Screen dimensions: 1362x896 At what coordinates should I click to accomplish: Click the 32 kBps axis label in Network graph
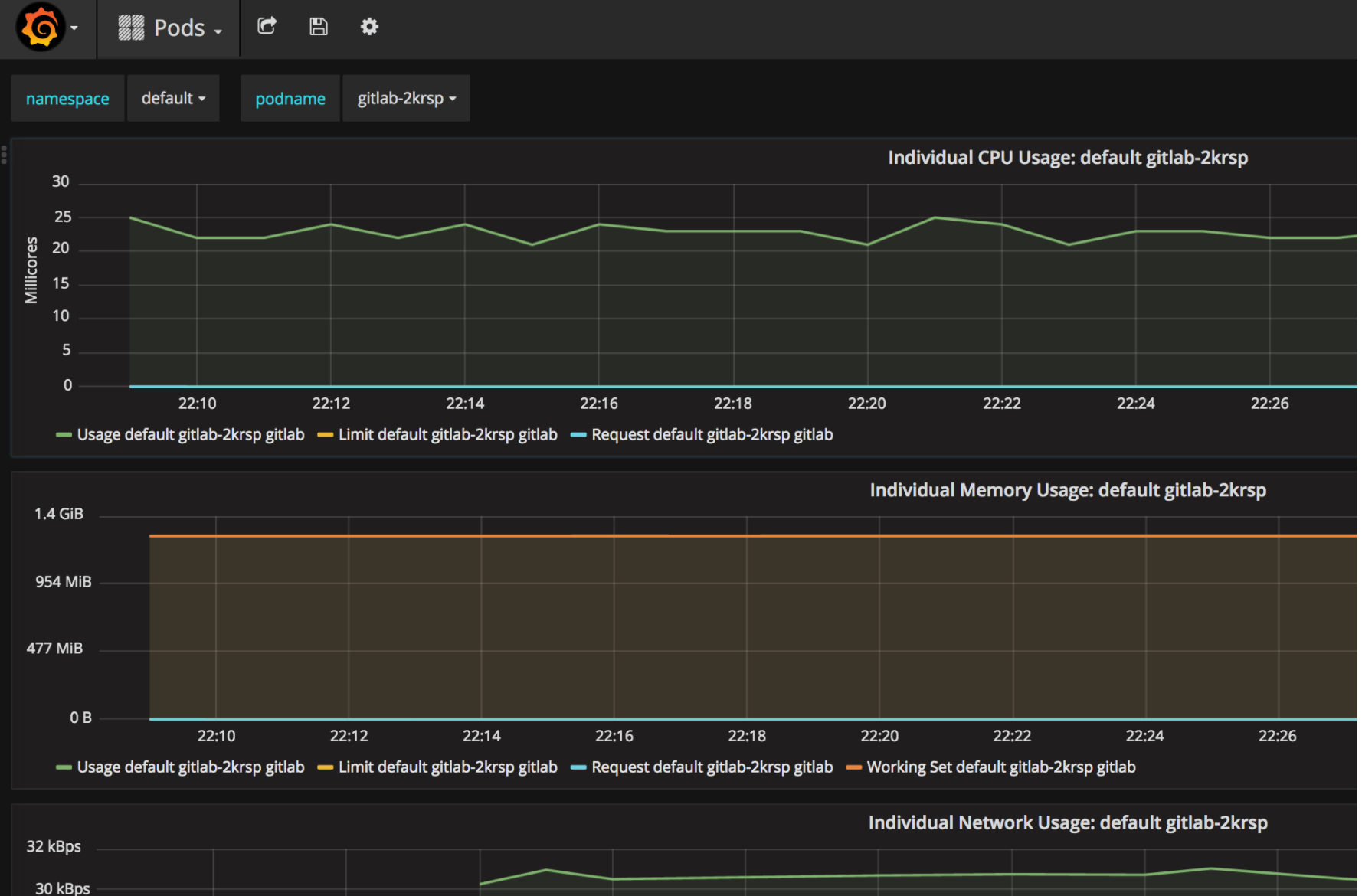coord(54,846)
